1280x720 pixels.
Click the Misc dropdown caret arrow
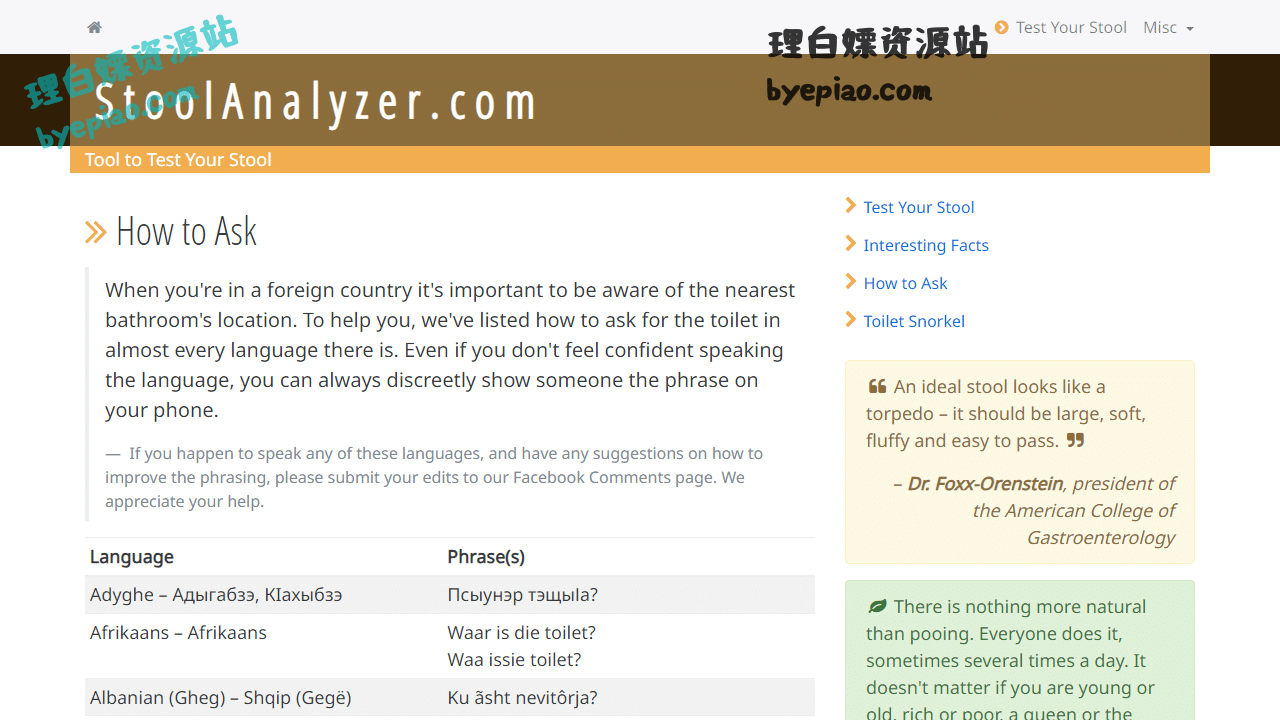(1189, 29)
